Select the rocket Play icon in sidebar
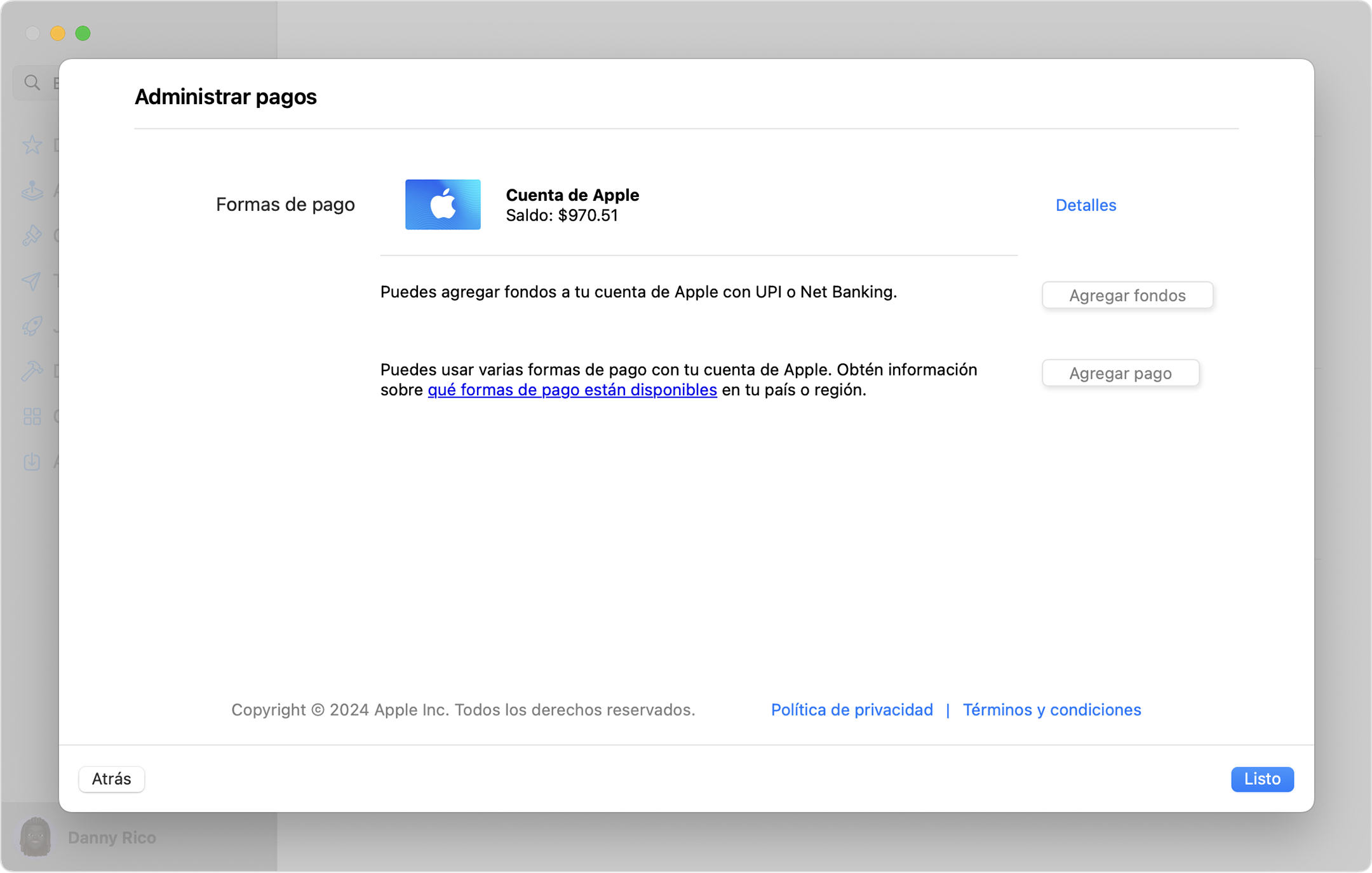Image resolution: width=1372 pixels, height=873 pixels. (x=32, y=326)
